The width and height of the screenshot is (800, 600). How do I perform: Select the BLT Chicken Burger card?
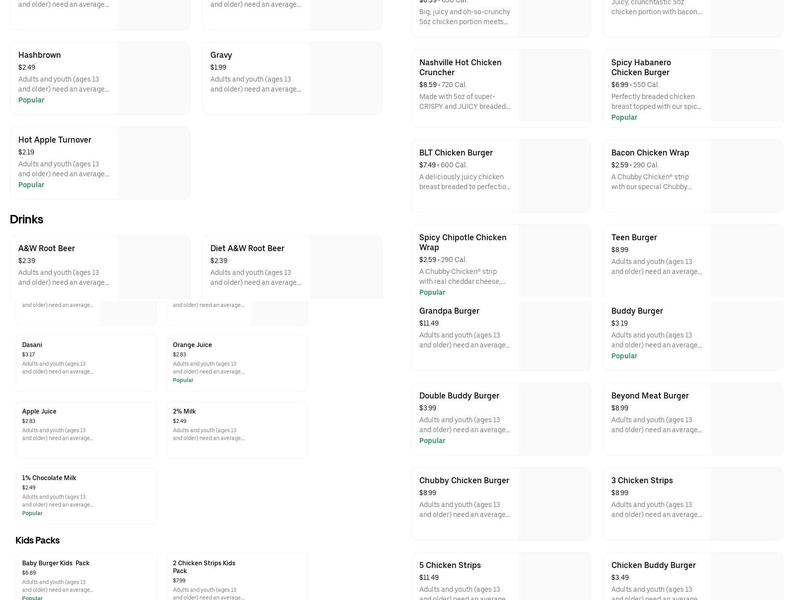tap(501, 176)
